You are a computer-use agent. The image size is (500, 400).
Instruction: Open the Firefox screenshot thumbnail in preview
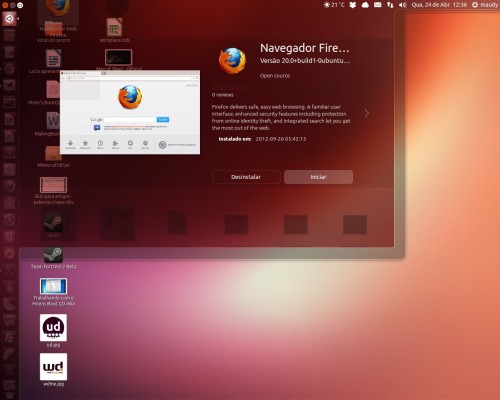tap(130, 112)
